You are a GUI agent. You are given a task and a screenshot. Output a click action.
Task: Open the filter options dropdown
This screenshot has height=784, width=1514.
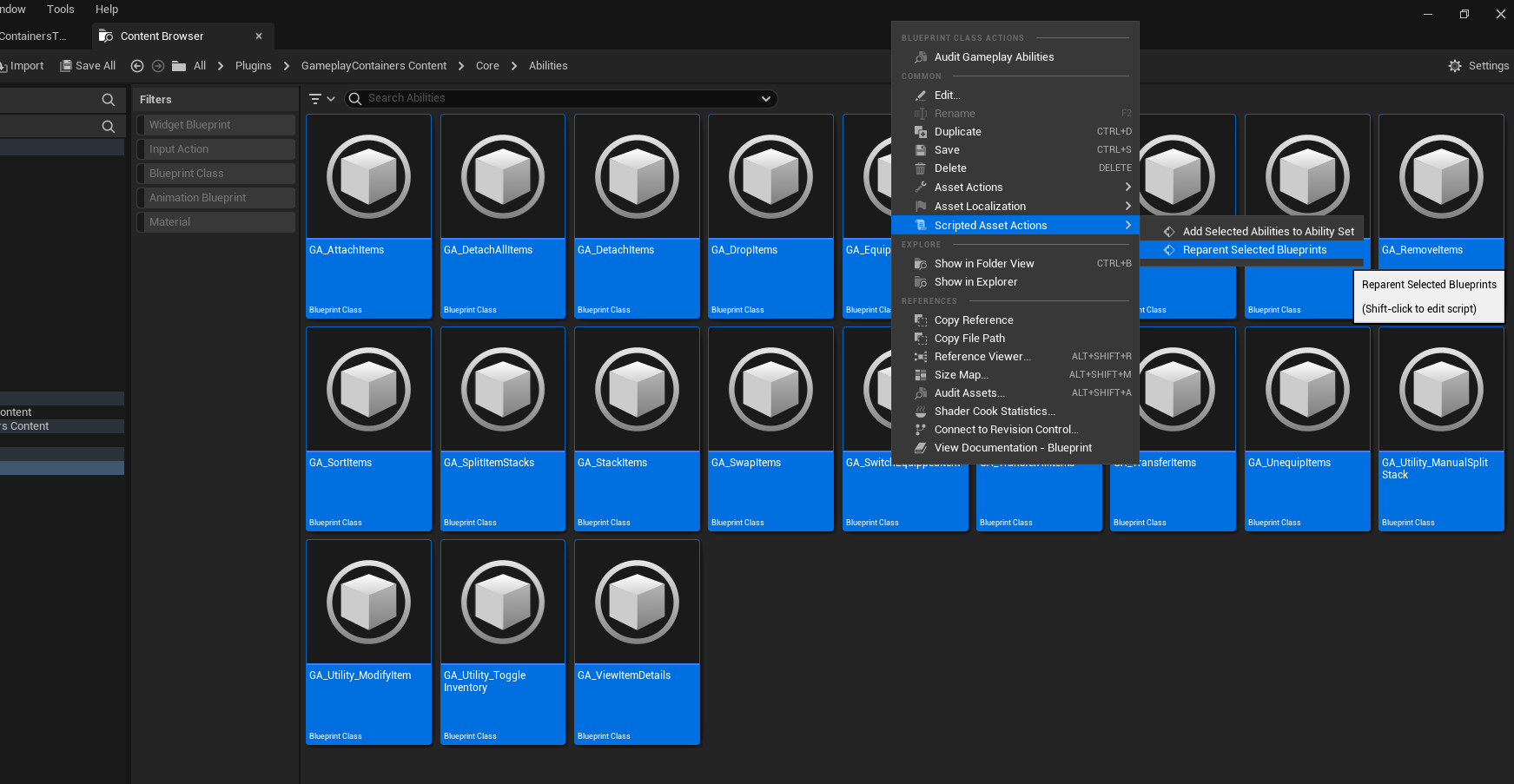click(x=322, y=99)
